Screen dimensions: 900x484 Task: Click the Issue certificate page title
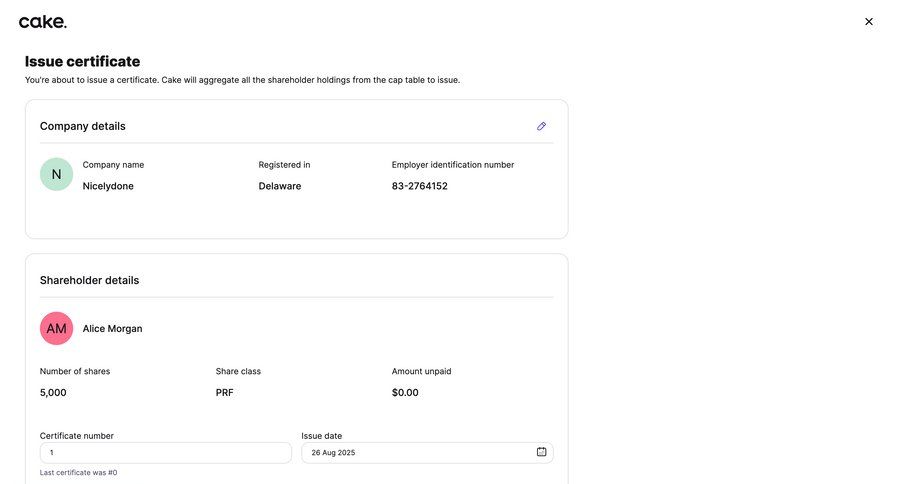click(82, 62)
